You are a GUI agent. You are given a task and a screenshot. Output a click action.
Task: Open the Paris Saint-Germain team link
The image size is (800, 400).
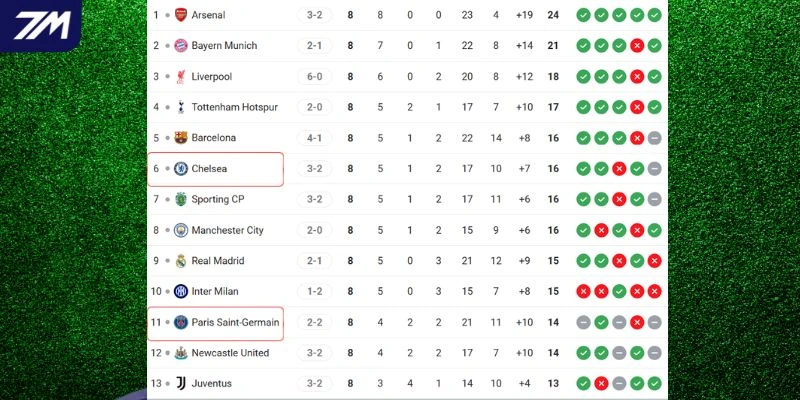tap(235, 322)
